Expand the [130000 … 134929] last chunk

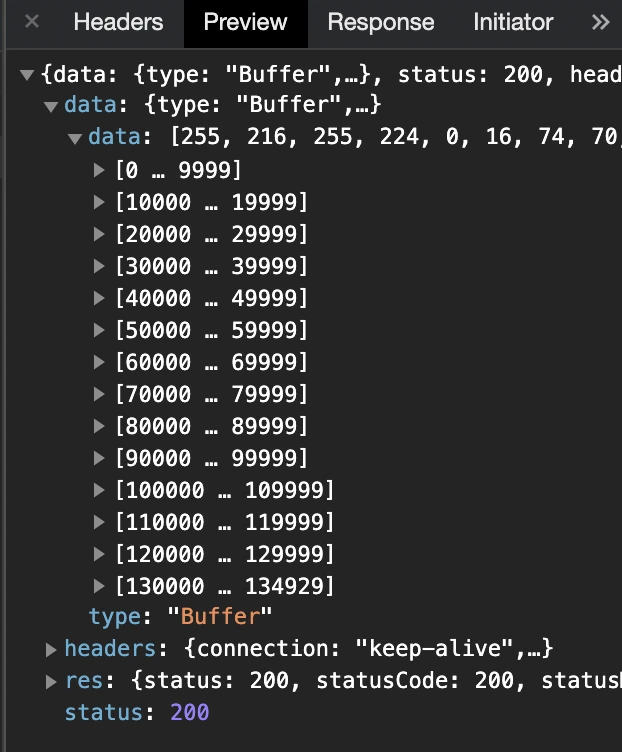(99, 586)
